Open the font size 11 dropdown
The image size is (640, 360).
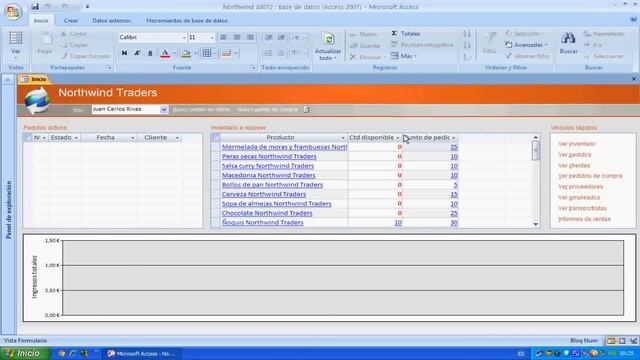(x=212, y=38)
